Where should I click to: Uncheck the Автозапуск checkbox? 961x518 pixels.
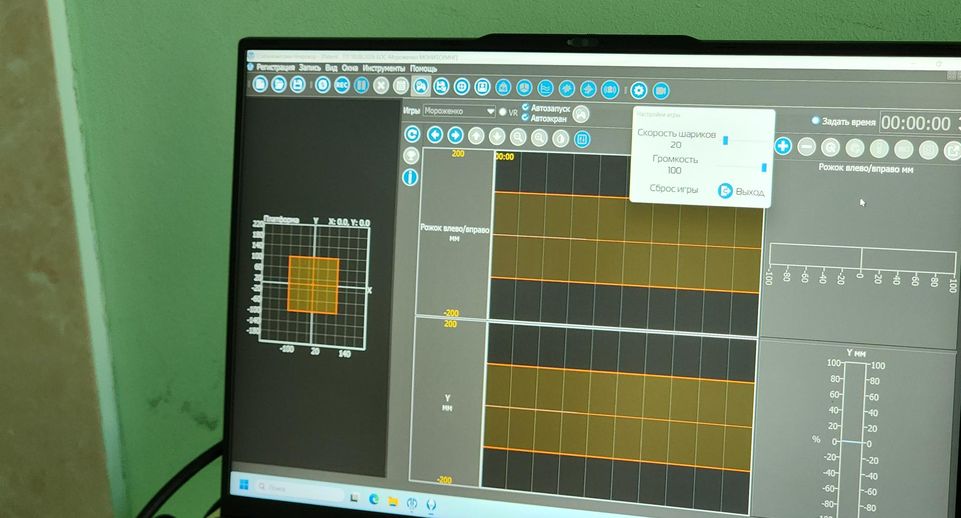point(525,107)
